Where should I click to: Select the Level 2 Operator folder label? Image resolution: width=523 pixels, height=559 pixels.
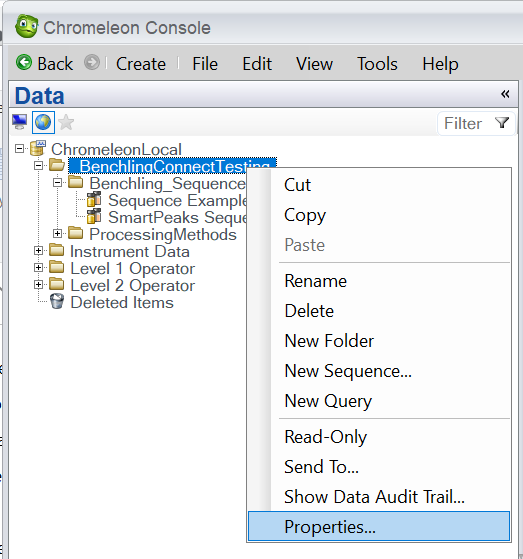tap(132, 285)
